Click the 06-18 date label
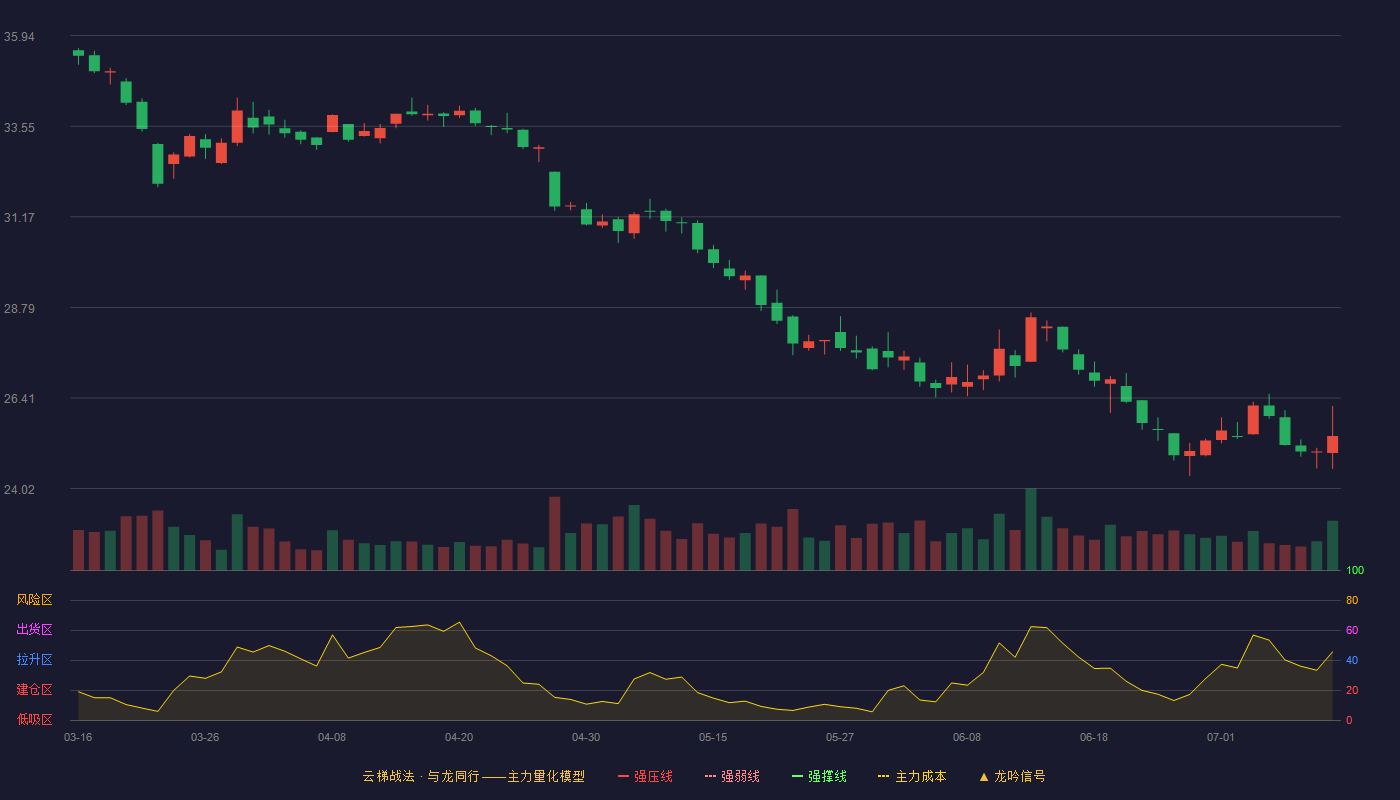The height and width of the screenshot is (800, 1400). (x=1094, y=737)
